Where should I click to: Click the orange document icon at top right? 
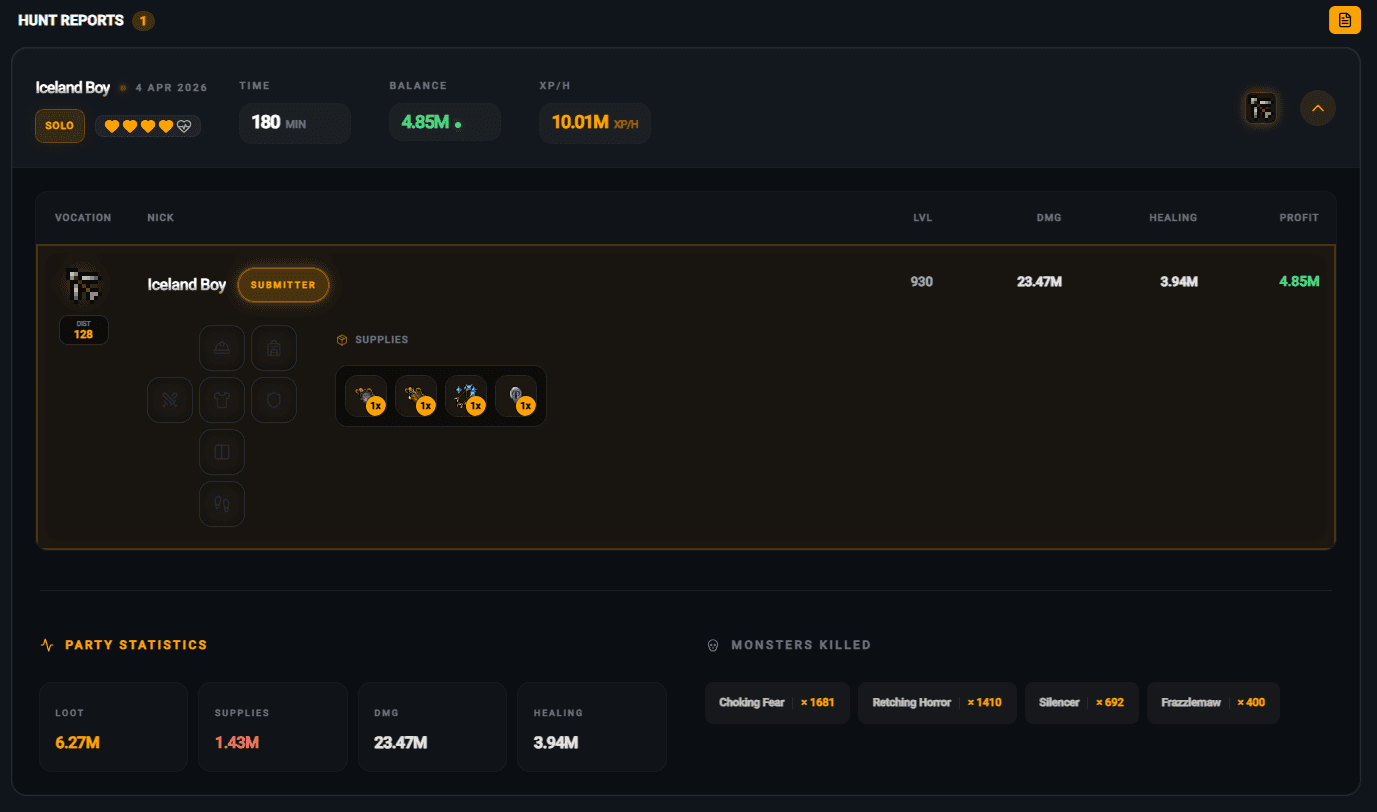[x=1344, y=20]
